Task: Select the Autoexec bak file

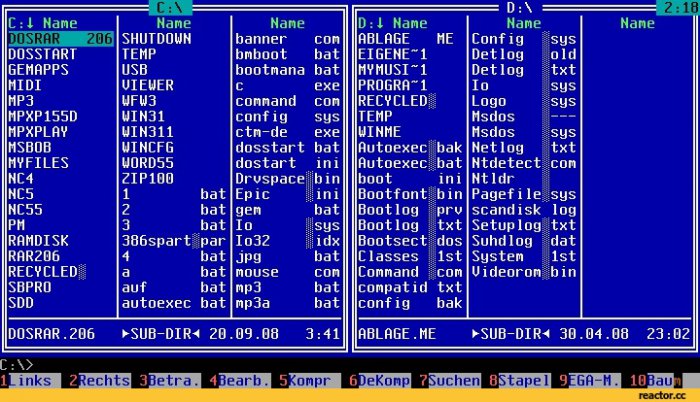Action: tap(411, 147)
